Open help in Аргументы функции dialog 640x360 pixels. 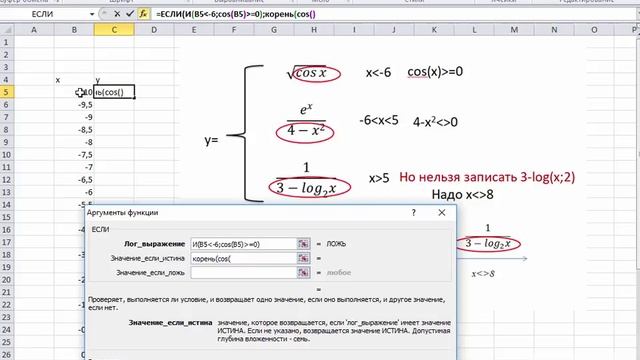coord(413,213)
